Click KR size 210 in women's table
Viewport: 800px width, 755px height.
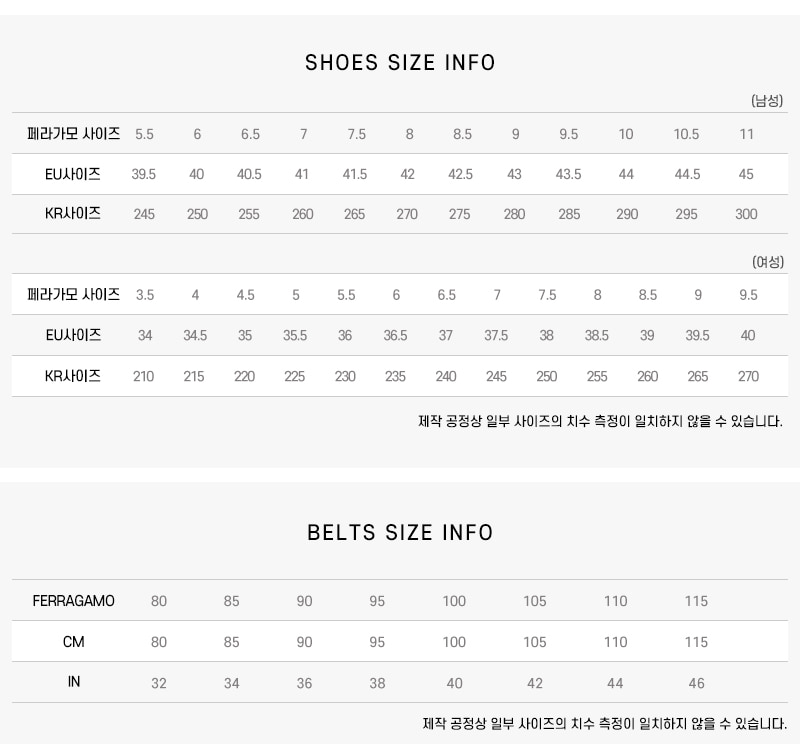tap(144, 376)
